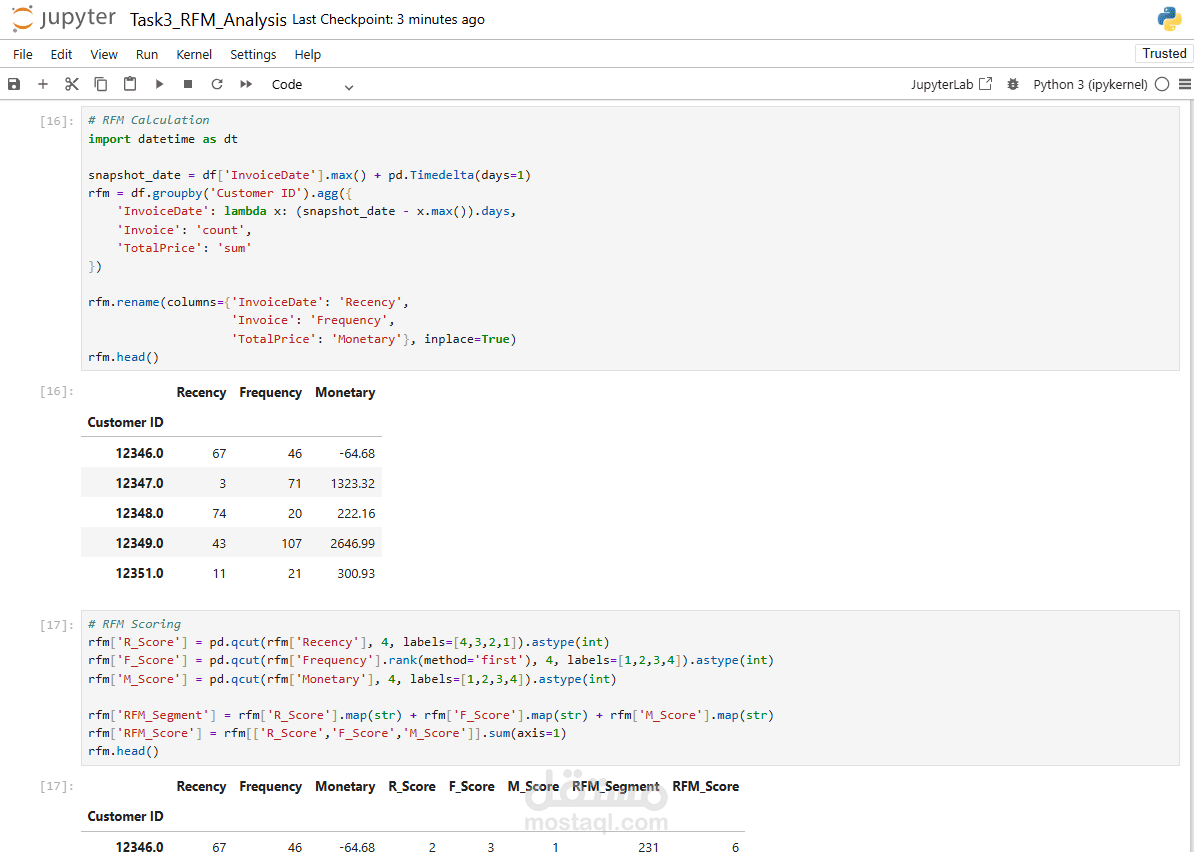
Task: Open the Run menu
Action: (x=147, y=55)
